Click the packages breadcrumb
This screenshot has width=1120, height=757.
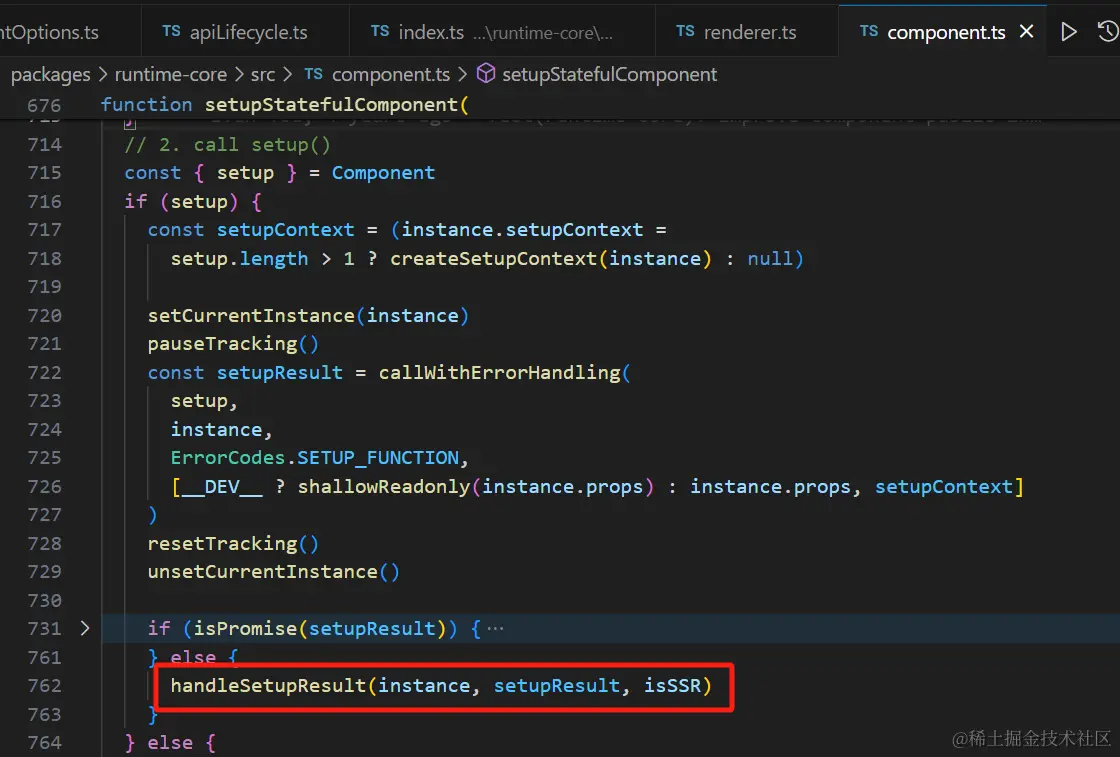51,74
